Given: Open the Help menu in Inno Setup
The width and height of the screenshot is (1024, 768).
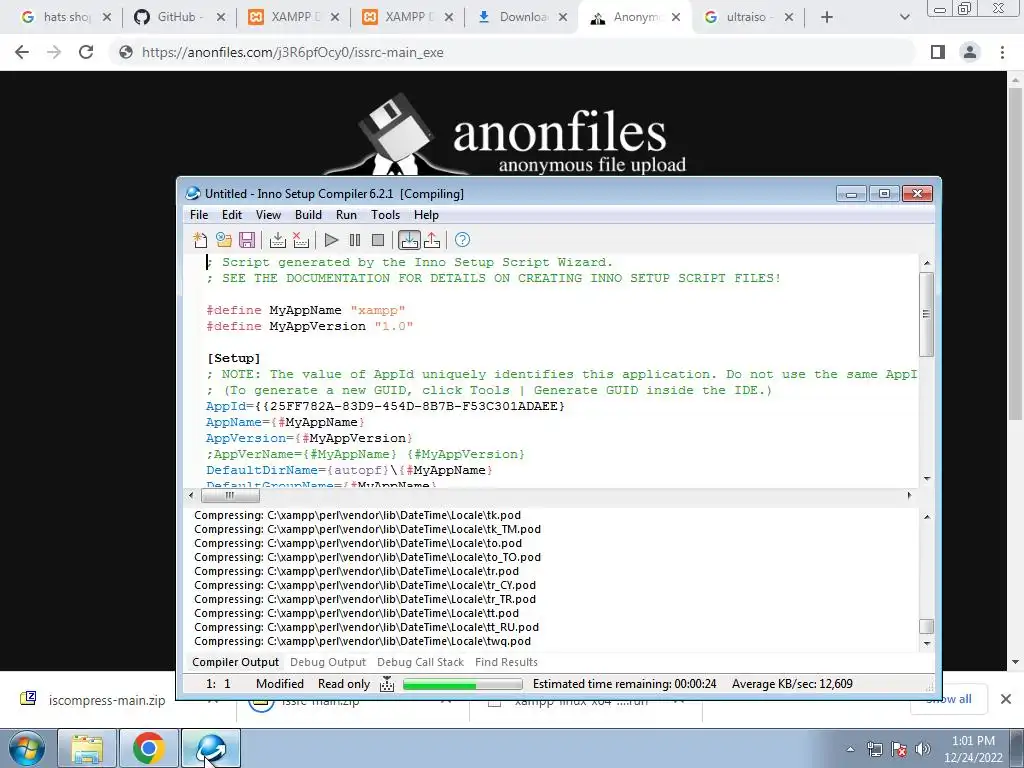Looking at the screenshot, I should (426, 215).
